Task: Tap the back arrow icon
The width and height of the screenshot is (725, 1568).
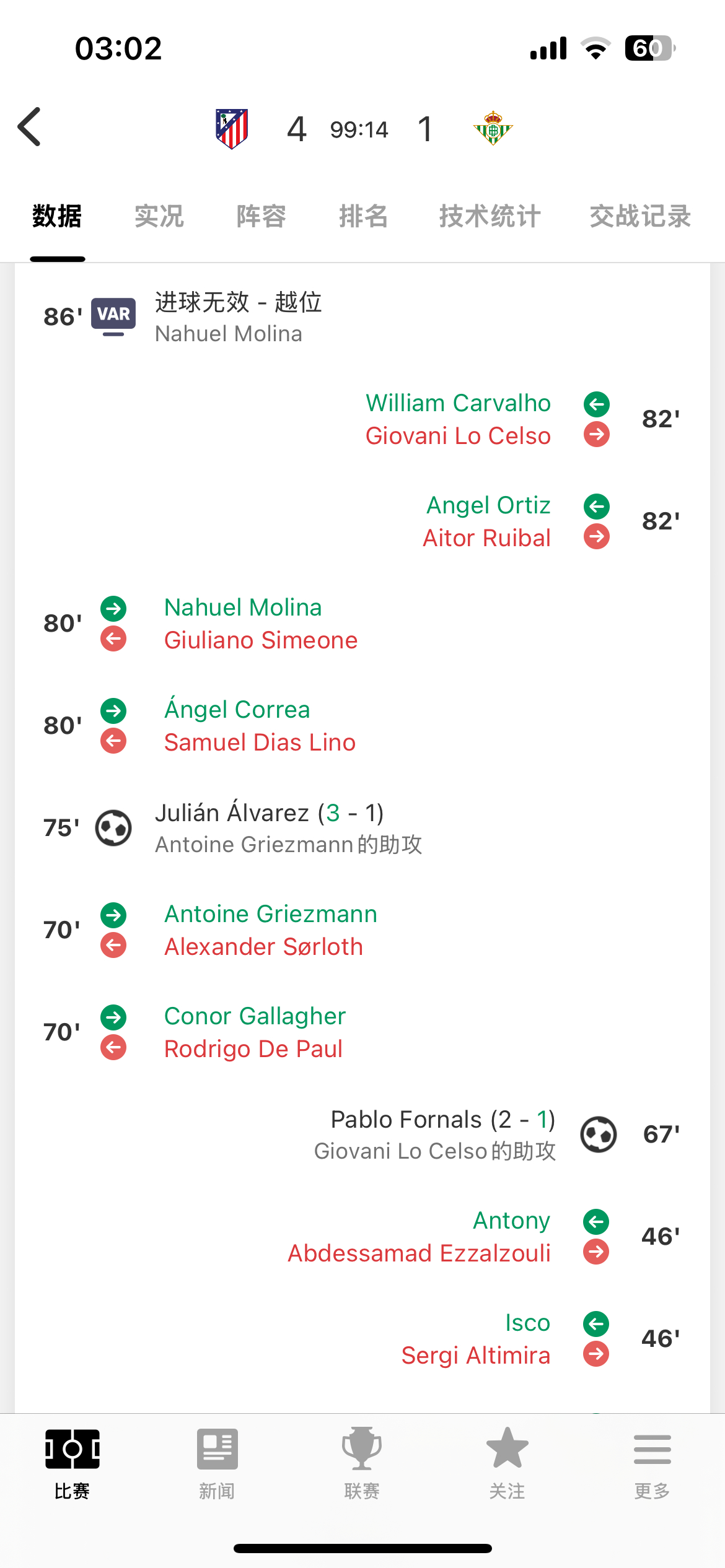Action: tap(29, 127)
